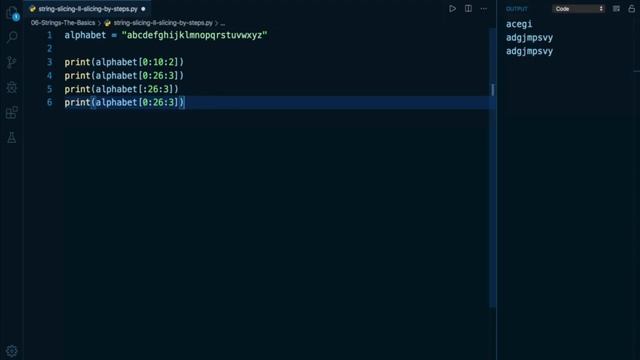Open the Extensions view icon
Screen dimensions: 640x360
point(12,113)
